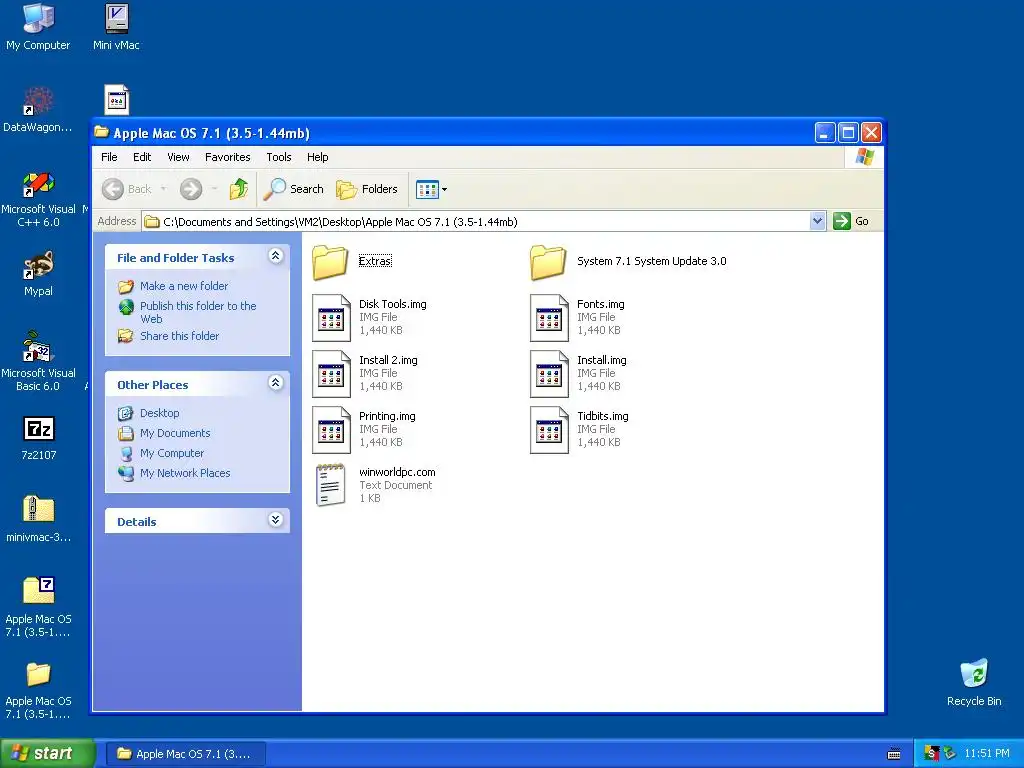Select the Tidbits.img file icon

pyautogui.click(x=549, y=430)
